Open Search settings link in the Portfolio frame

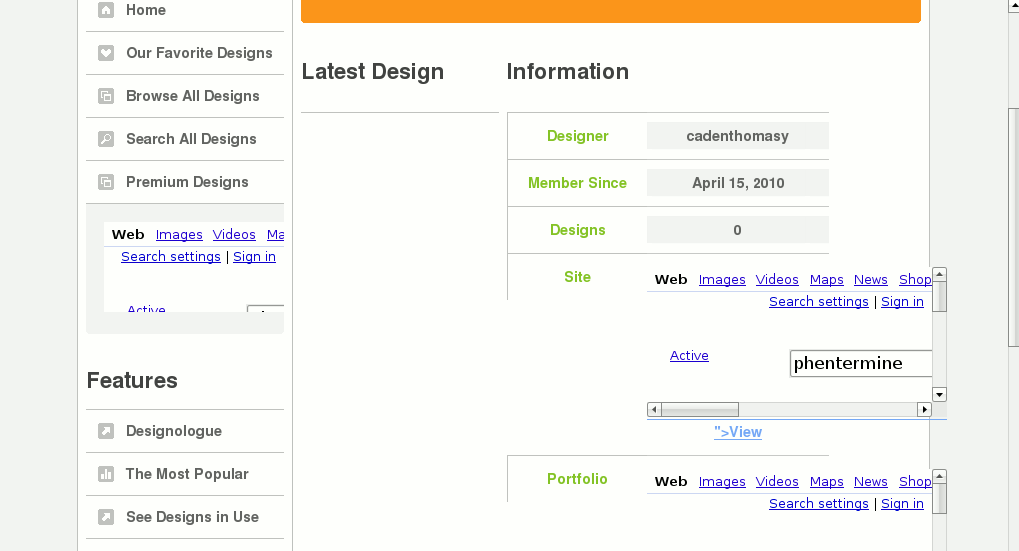(818, 504)
